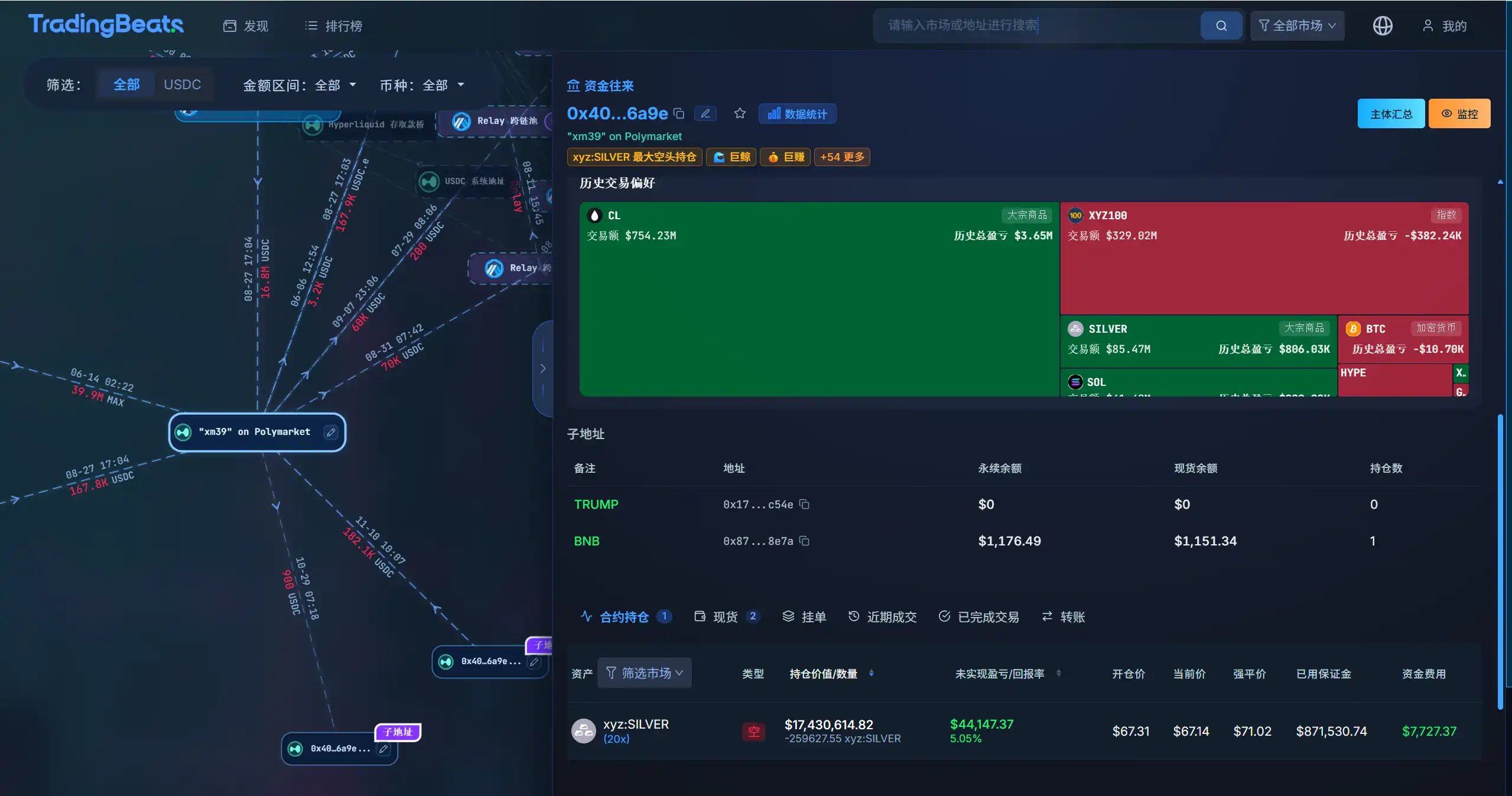Open the 筛选市场 dropdown
Image resolution: width=1512 pixels, height=796 pixels.
[x=645, y=673]
